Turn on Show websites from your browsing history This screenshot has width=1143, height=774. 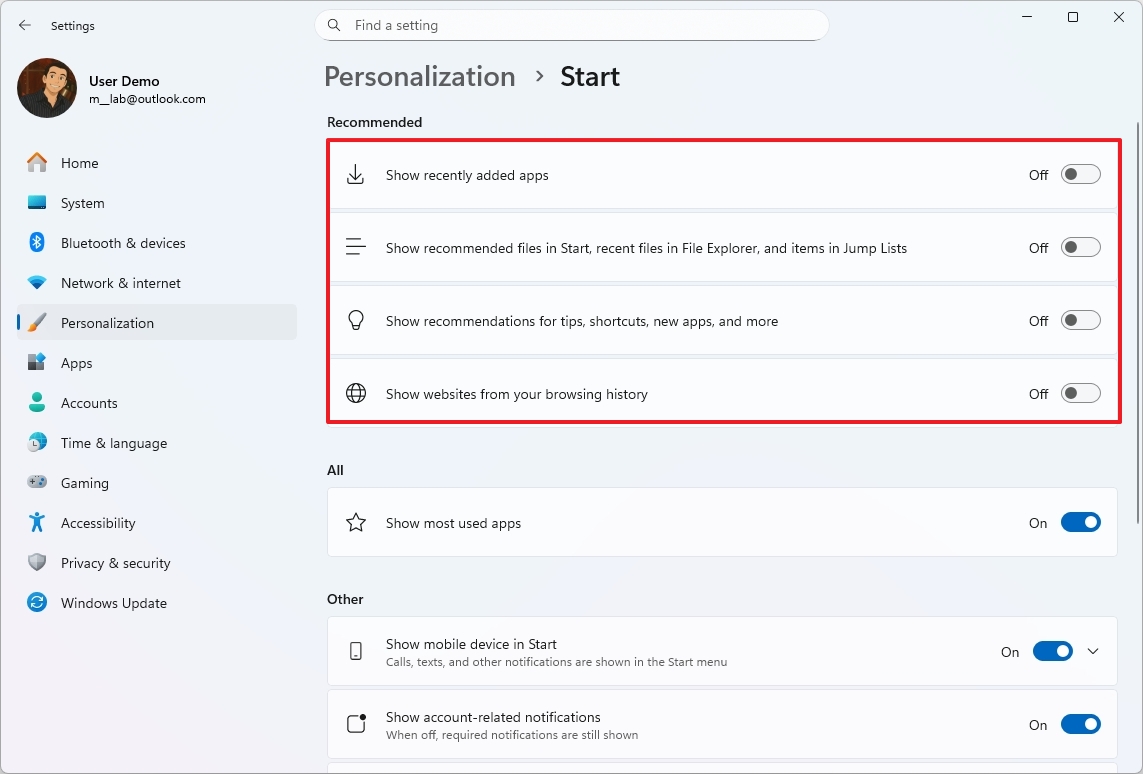(x=1080, y=393)
